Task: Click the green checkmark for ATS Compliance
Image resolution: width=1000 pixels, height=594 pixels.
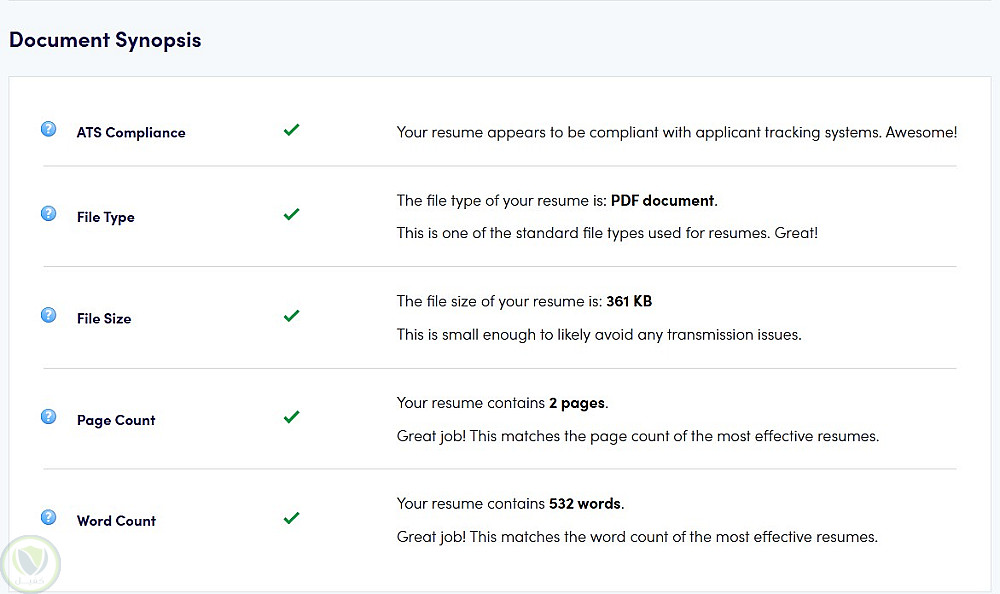Action: tap(291, 130)
